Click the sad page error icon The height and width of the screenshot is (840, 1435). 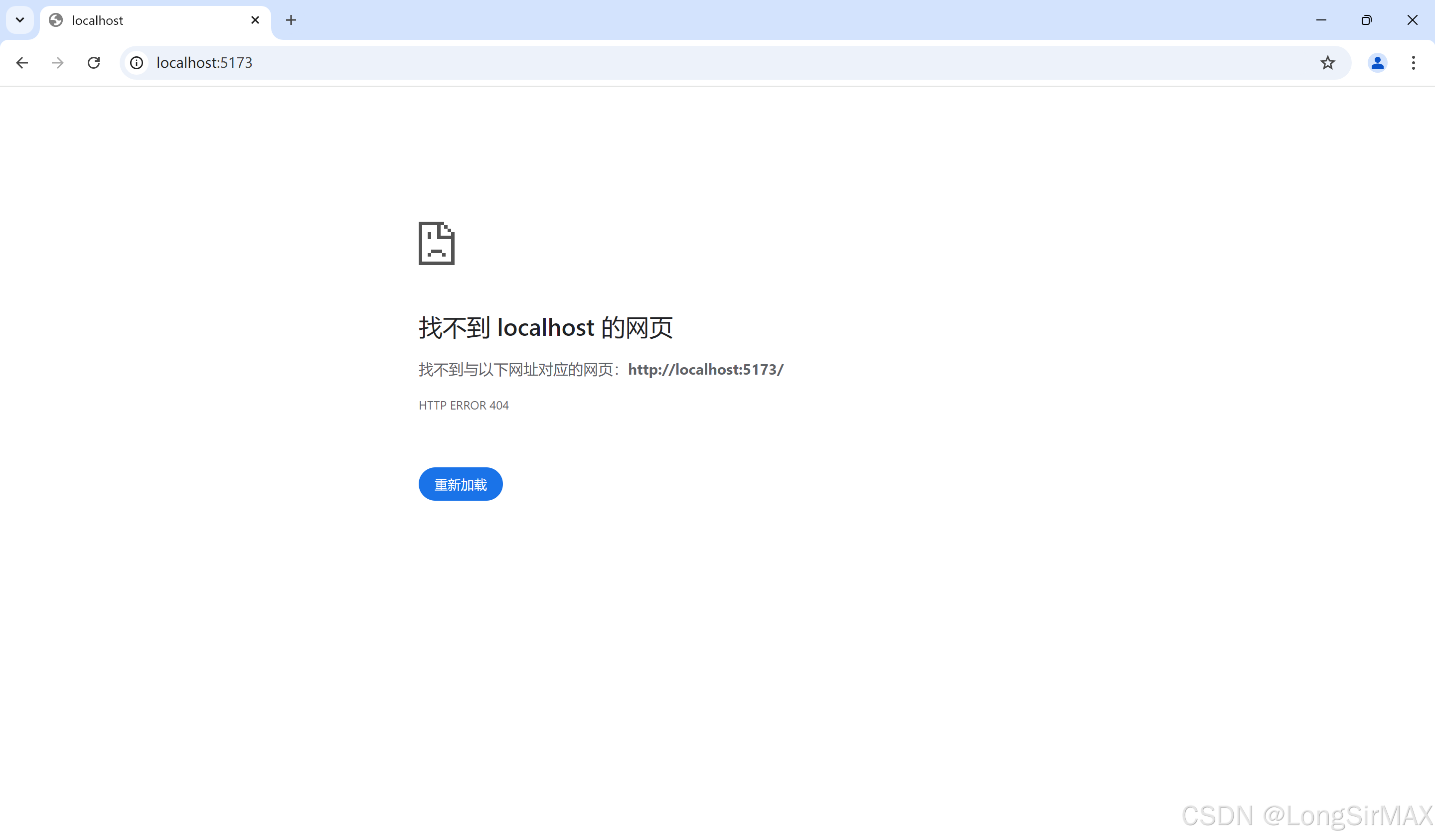[436, 243]
